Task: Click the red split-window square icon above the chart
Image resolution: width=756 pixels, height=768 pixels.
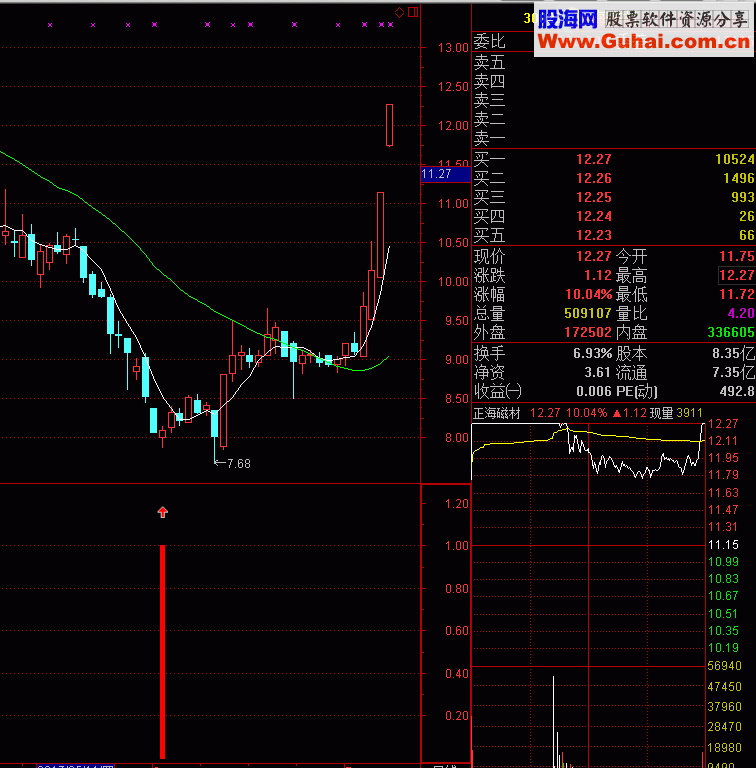Action: pos(413,12)
